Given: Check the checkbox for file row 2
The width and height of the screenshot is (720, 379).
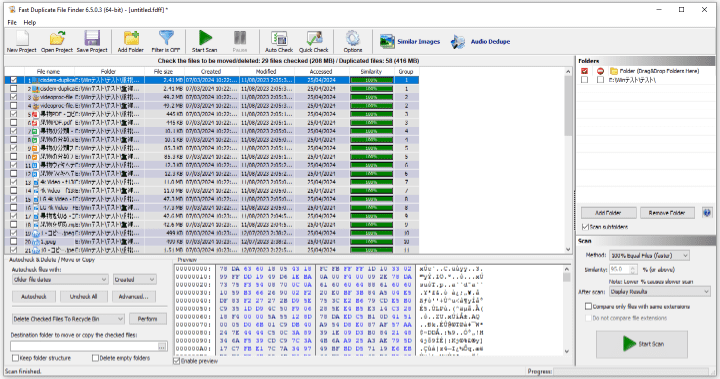Looking at the screenshot, I should pos(13,89).
